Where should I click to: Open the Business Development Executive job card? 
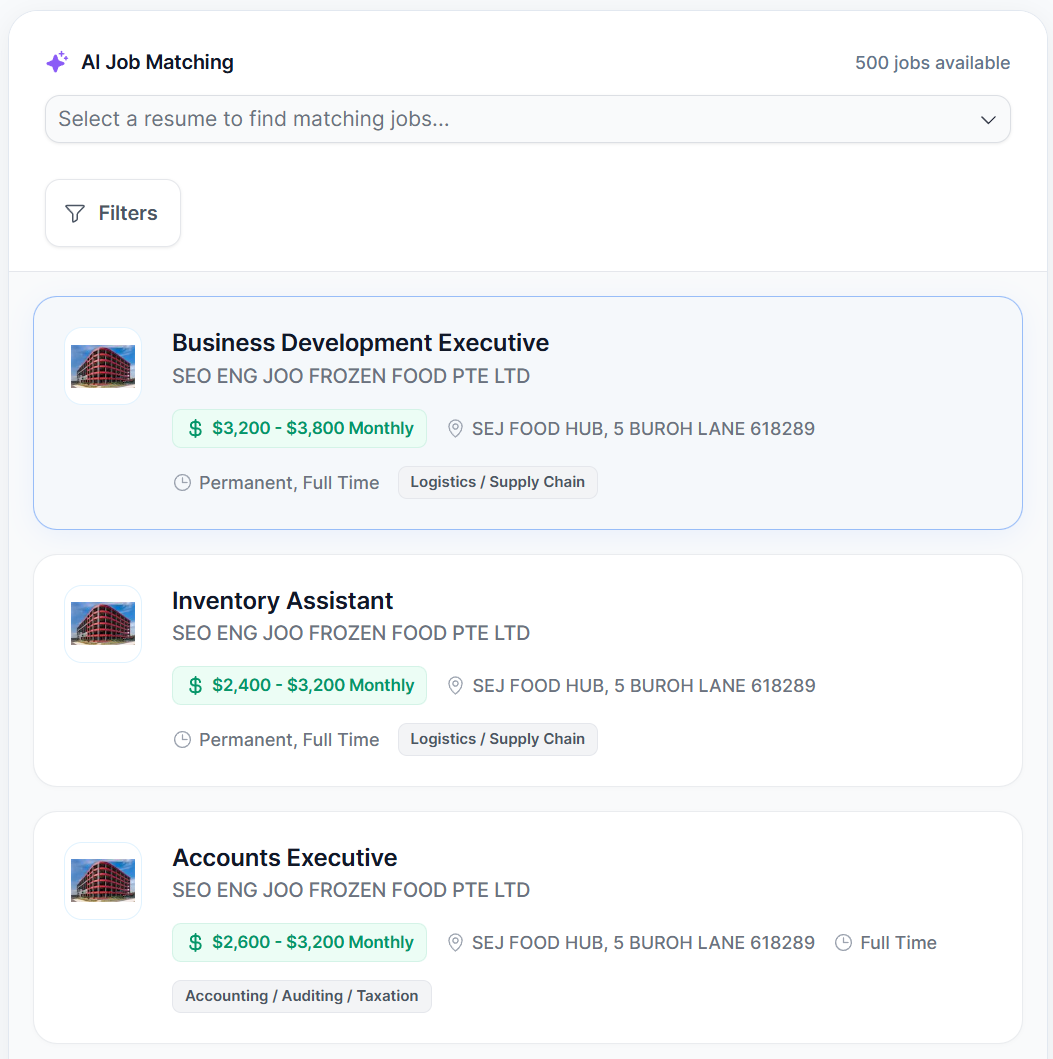point(527,412)
